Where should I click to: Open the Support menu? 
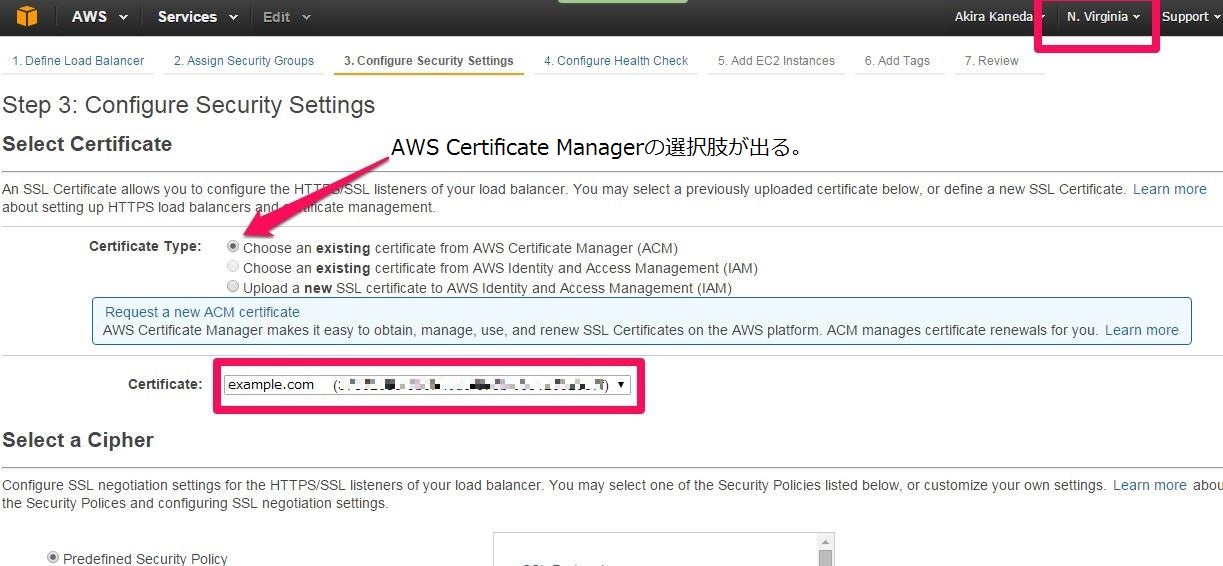(1190, 17)
